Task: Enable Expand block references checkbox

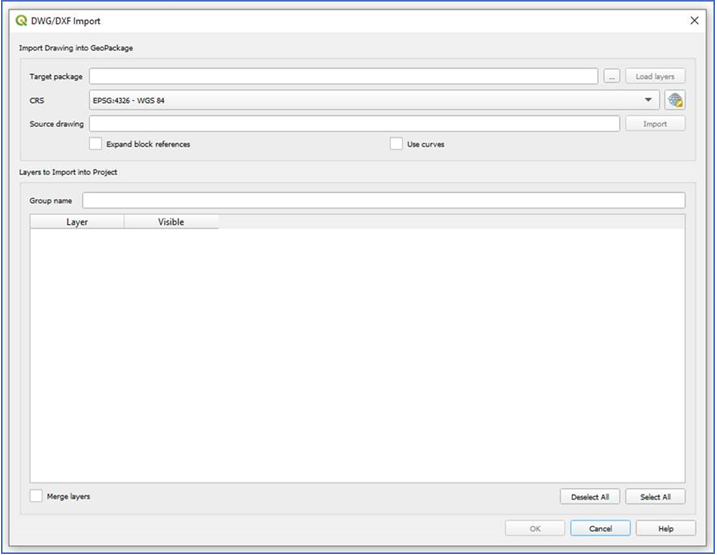Action: tap(95, 144)
